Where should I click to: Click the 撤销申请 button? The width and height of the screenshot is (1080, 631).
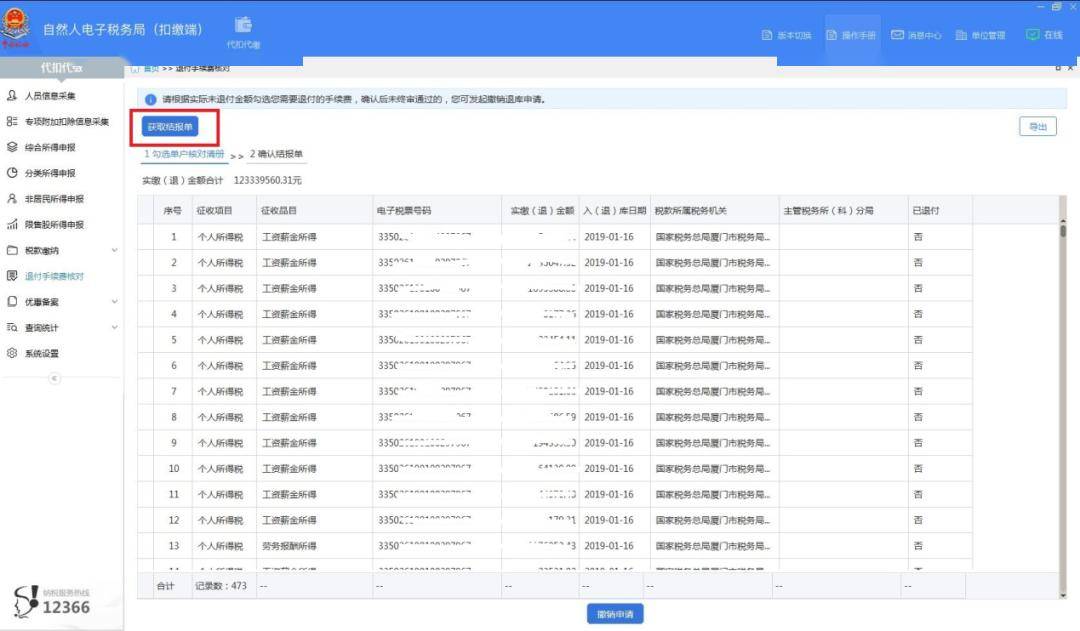(x=615, y=614)
